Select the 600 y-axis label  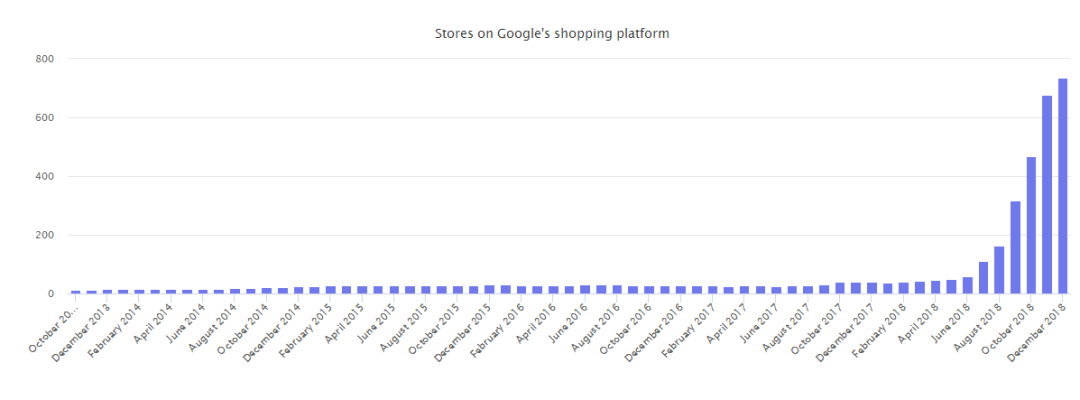point(44,118)
